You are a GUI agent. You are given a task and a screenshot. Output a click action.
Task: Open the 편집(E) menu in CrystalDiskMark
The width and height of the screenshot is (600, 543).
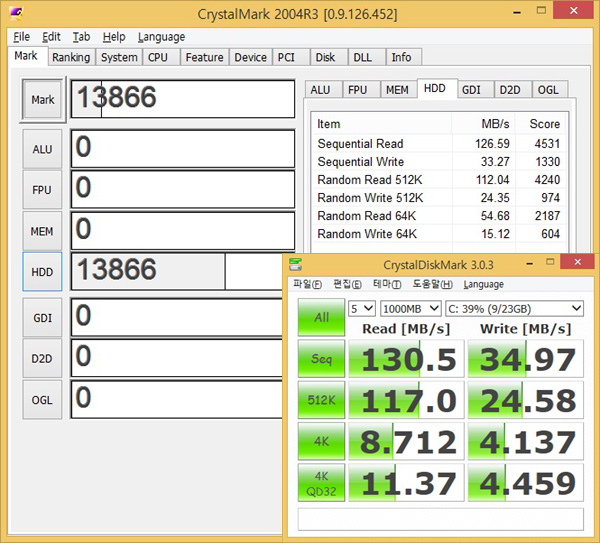[x=347, y=284]
